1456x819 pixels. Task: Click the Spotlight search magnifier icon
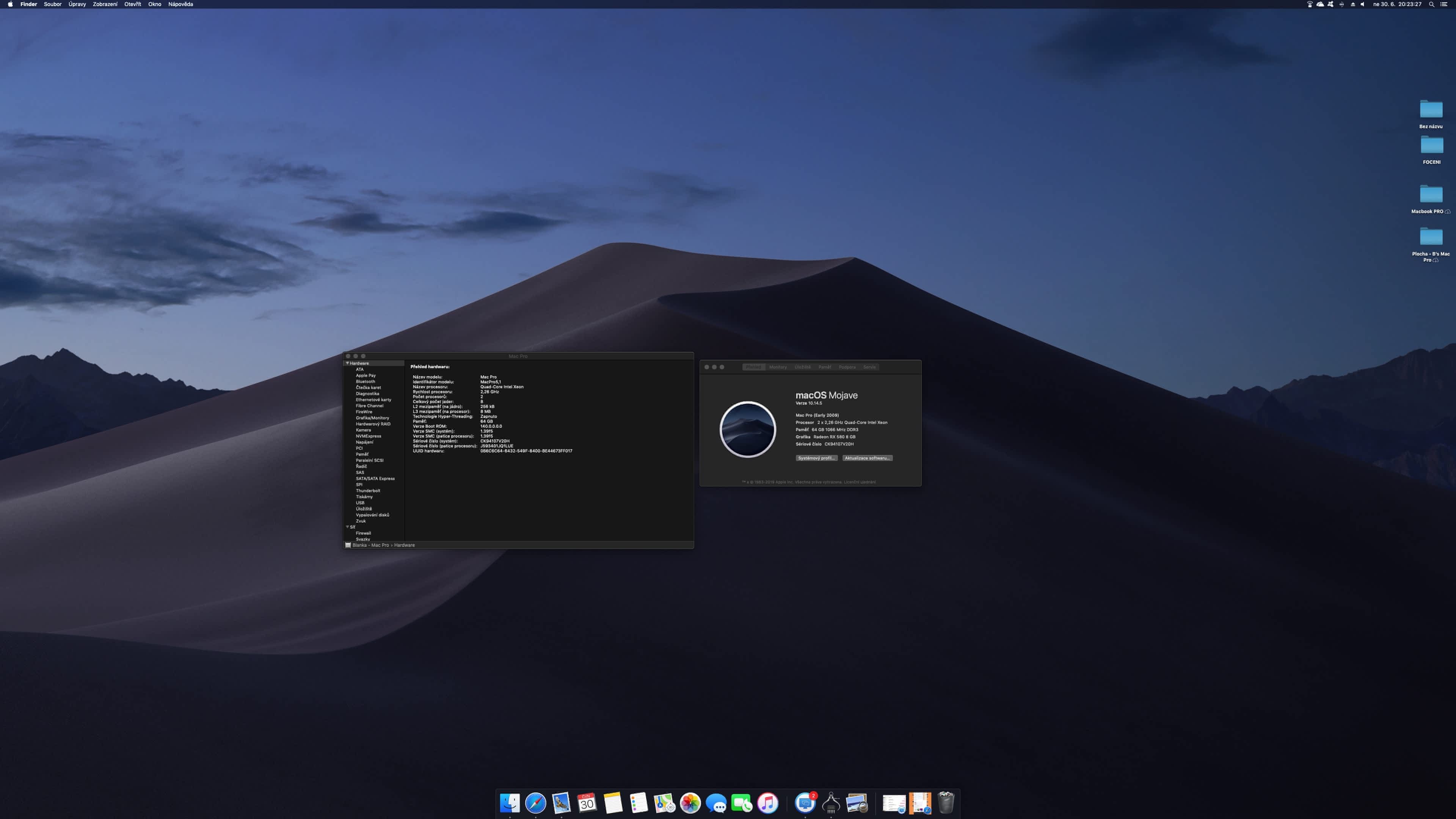point(1431,4)
